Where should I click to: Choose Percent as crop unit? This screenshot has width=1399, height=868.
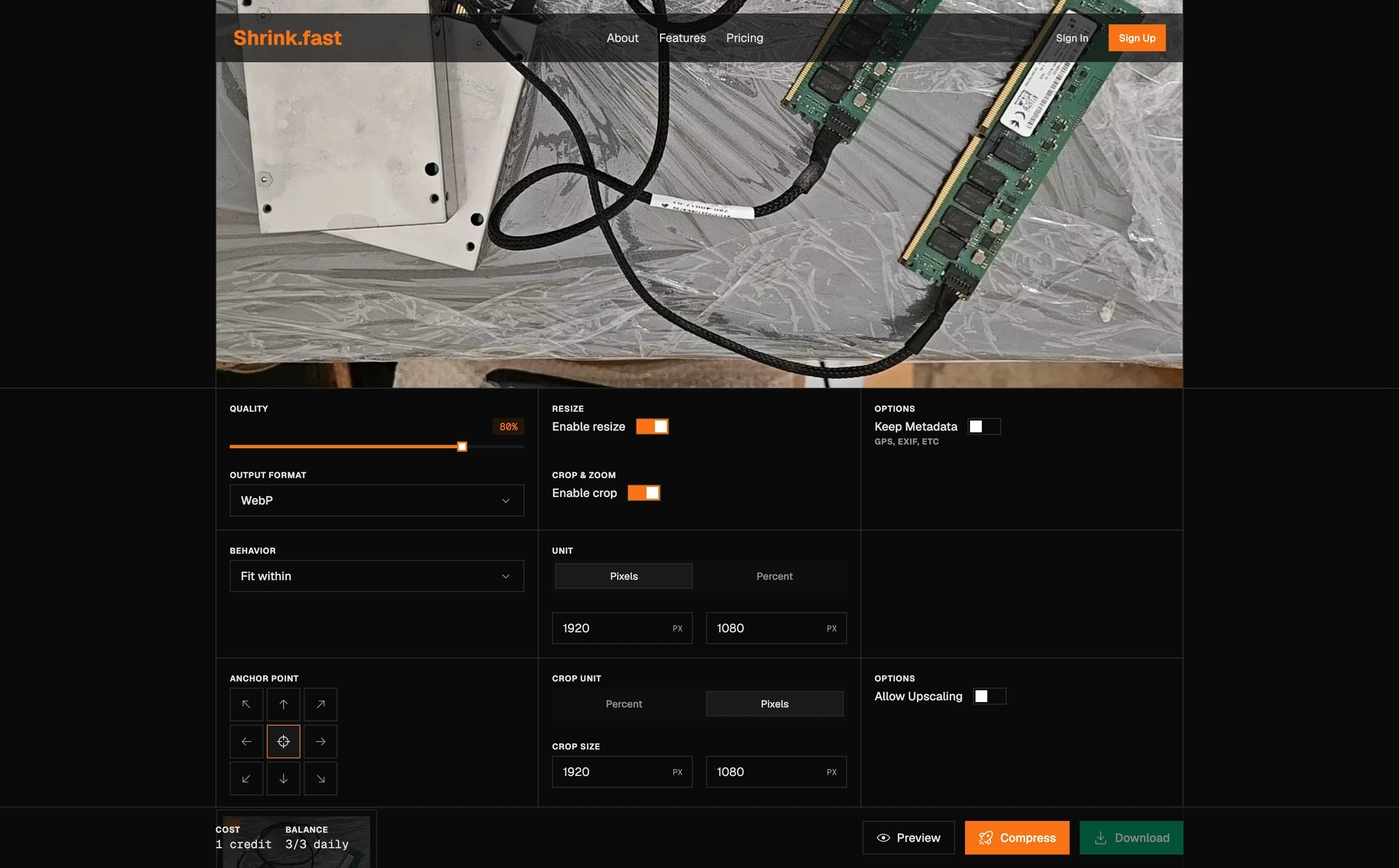(624, 704)
